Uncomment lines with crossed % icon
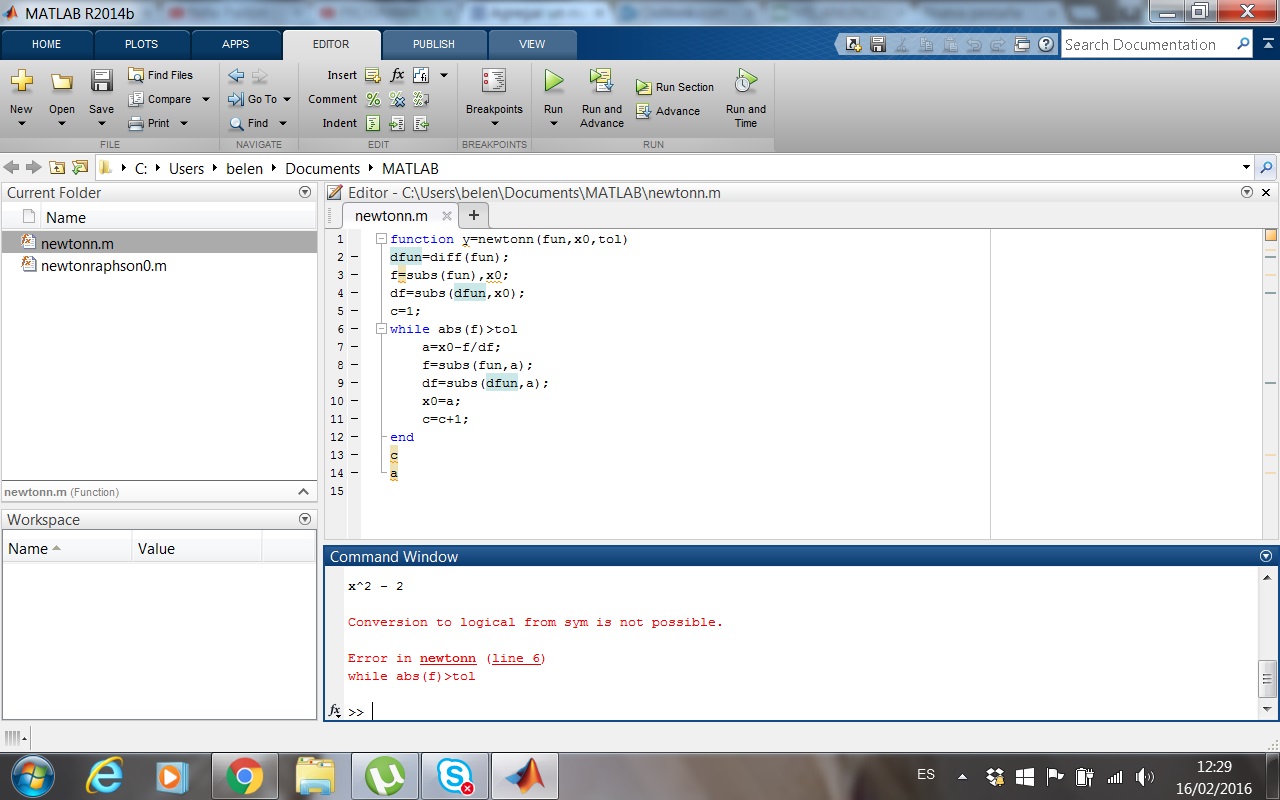The width and height of the screenshot is (1280, 800). (397, 99)
